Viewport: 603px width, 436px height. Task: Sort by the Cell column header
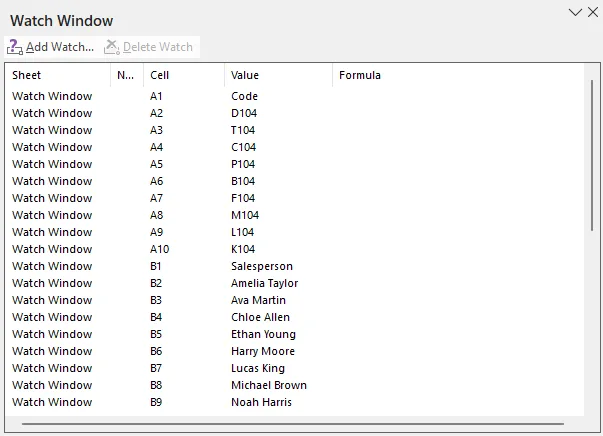click(x=184, y=75)
